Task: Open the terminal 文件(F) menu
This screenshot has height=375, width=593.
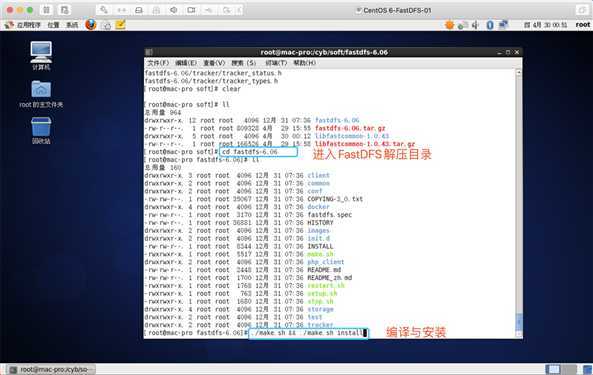Action: coord(158,63)
